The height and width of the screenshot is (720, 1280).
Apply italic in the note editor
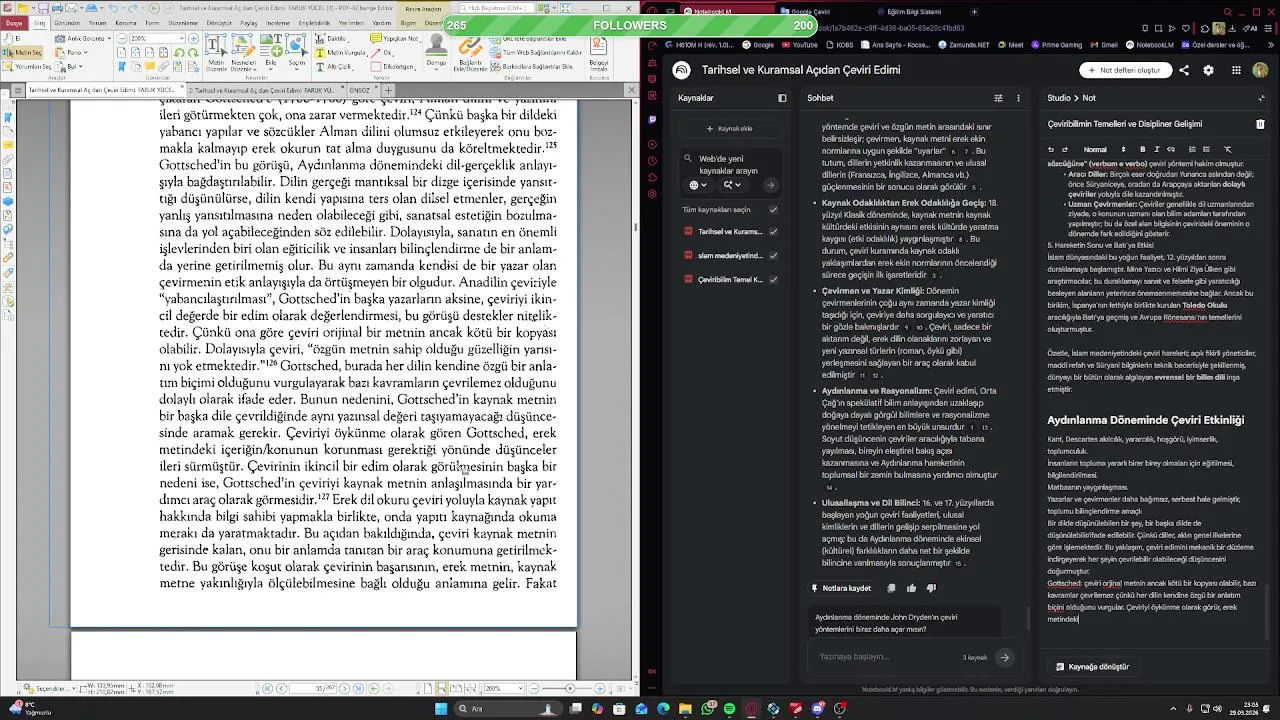coord(1157,149)
